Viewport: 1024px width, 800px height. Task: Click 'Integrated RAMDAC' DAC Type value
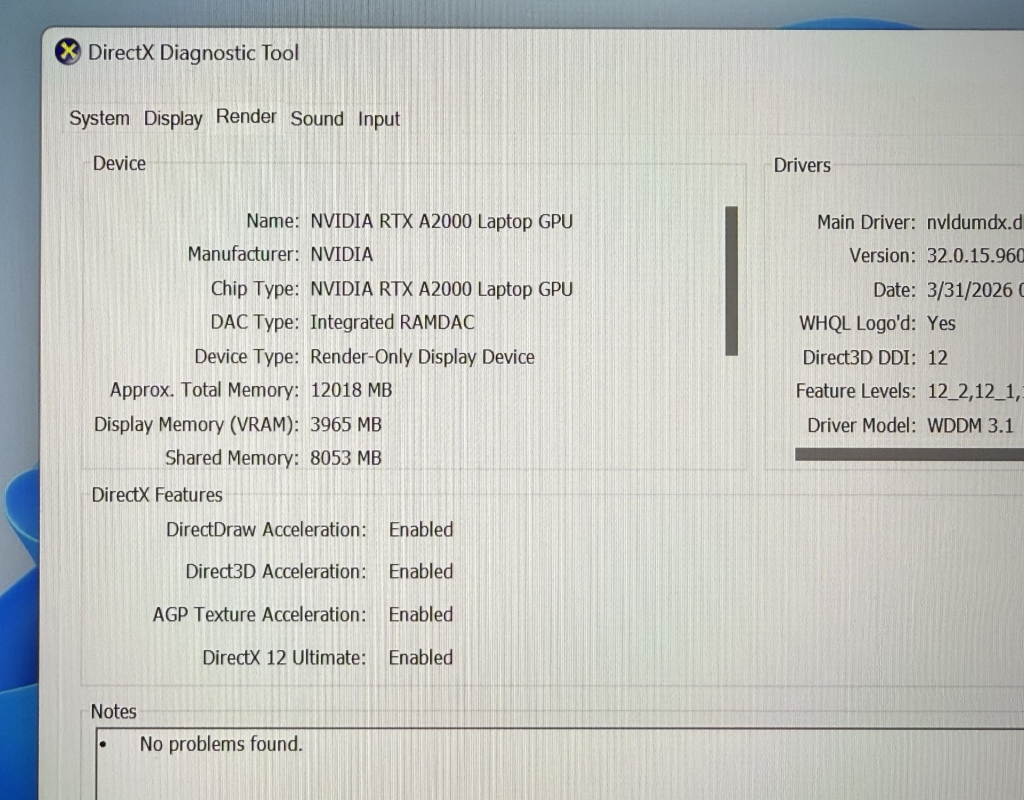click(x=392, y=322)
